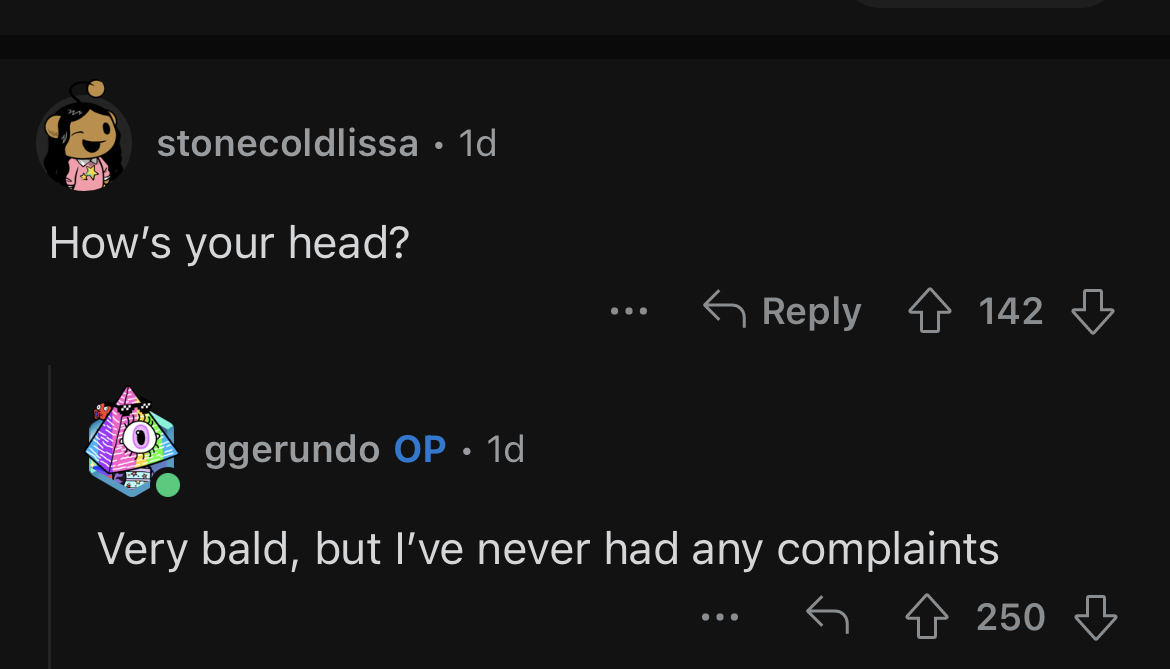Visit the ggerundo username link
Image resolution: width=1170 pixels, height=669 pixels.
click(292, 450)
